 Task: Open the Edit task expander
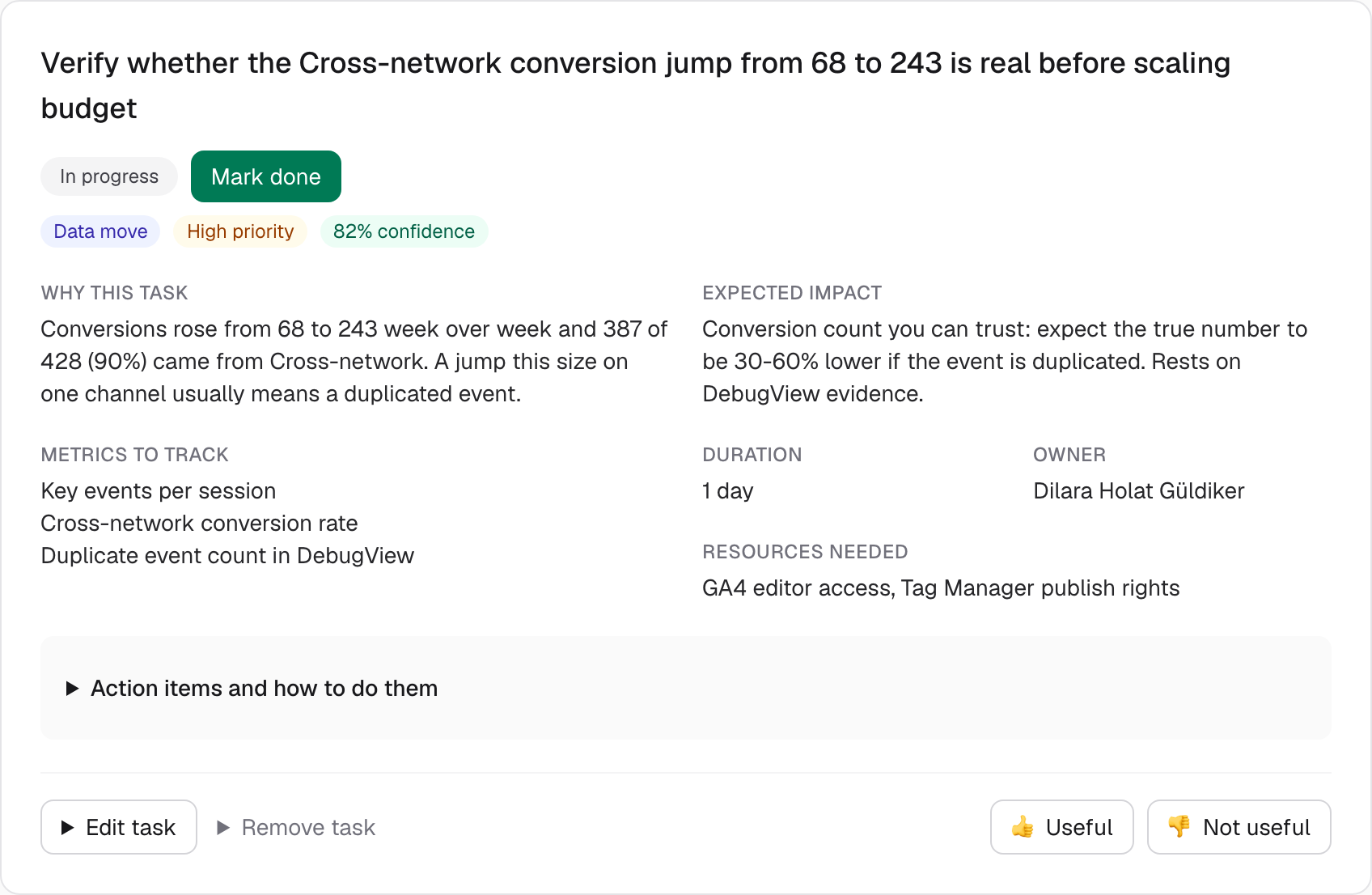pos(119,827)
